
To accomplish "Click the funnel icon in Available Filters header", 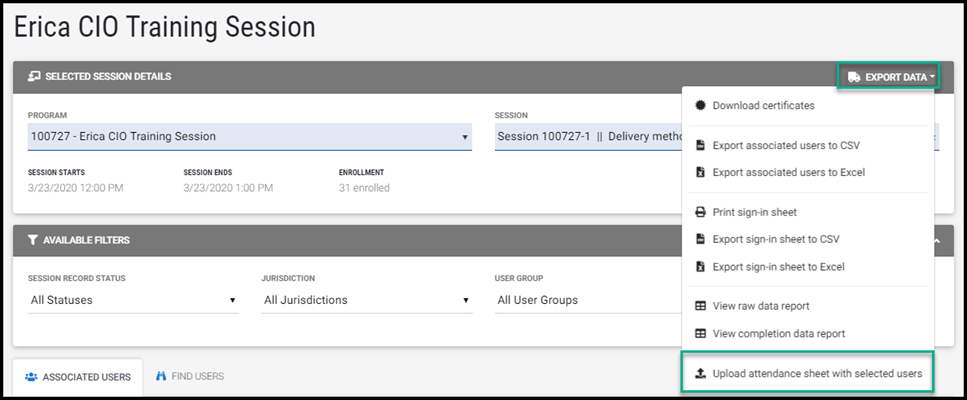I will [x=33, y=240].
